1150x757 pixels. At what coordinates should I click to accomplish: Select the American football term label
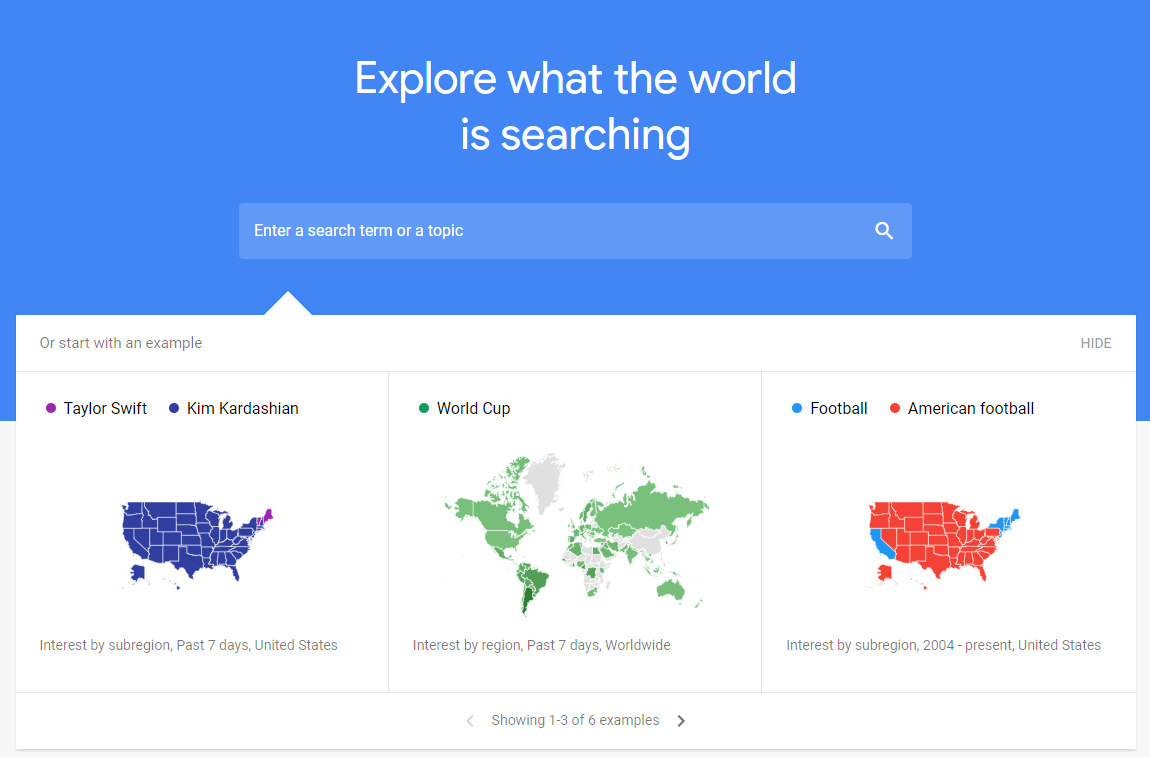[971, 409]
